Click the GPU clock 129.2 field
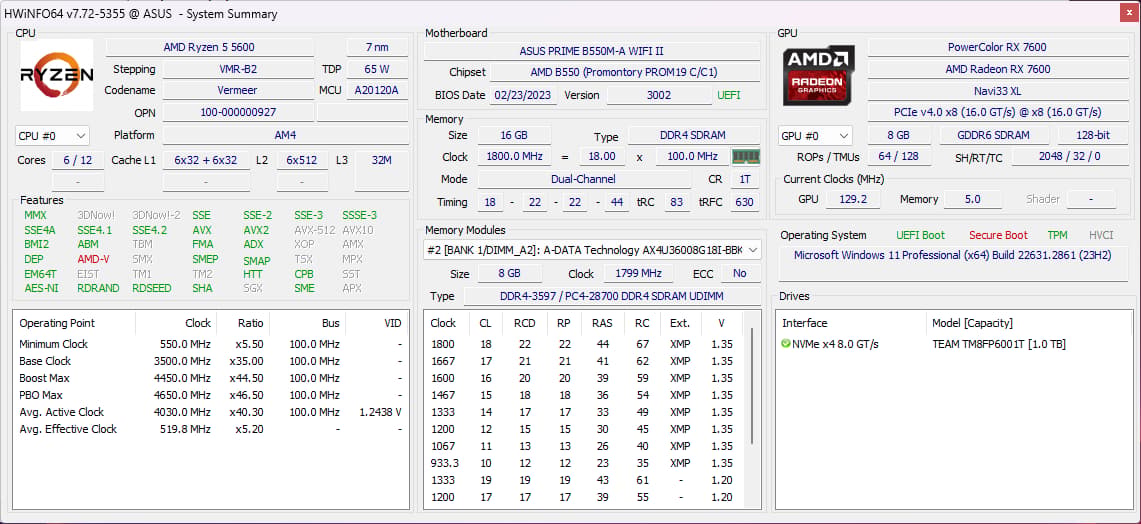Viewport: 1141px width, 524px height. point(853,199)
